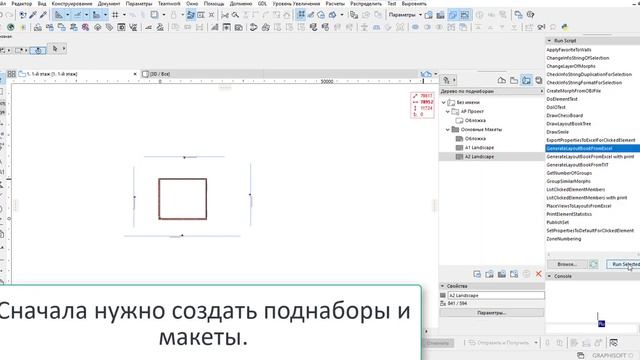
Task: Select the ZoneNumbering script
Action: pyautogui.click(x=563, y=239)
